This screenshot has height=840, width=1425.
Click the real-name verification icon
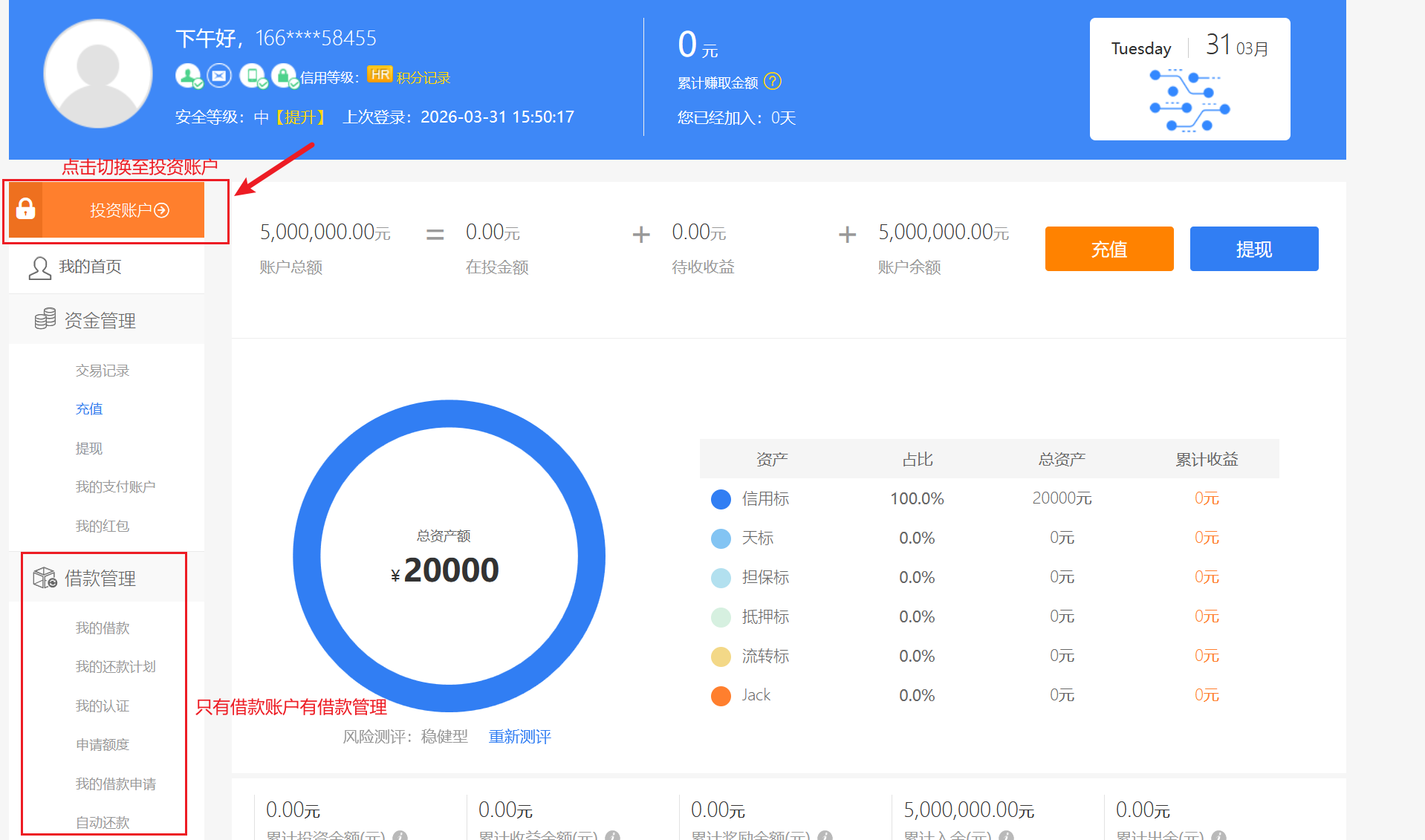188,76
